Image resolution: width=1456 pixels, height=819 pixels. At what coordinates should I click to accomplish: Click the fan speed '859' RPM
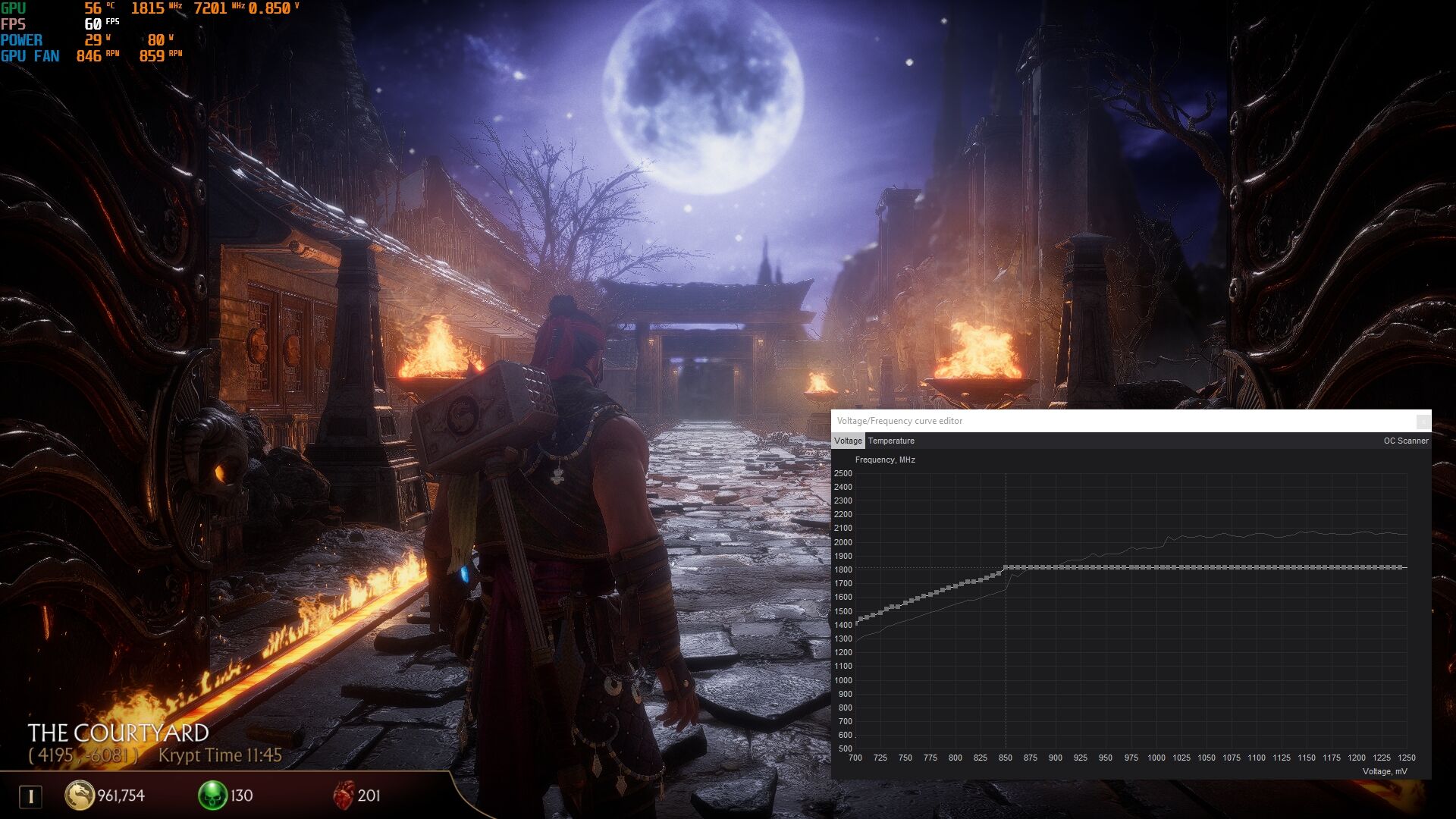pos(152,56)
